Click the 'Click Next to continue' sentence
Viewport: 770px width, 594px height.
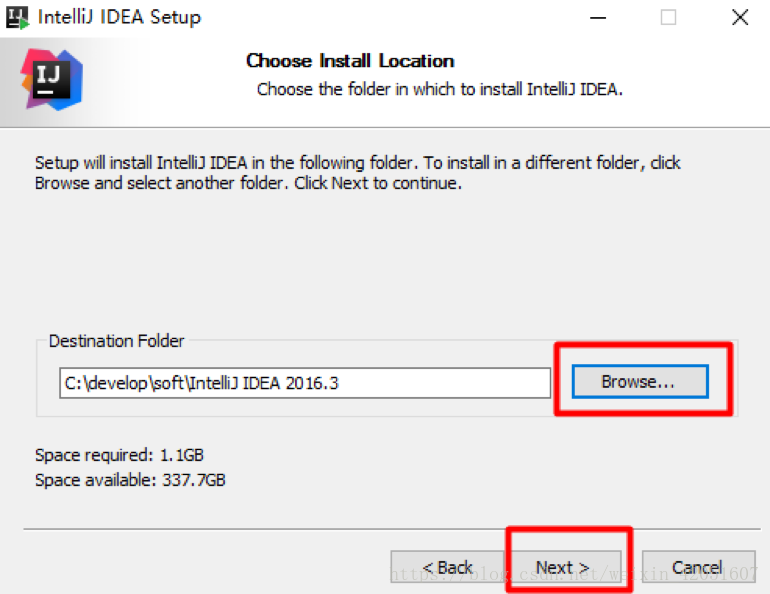pyautogui.click(x=378, y=184)
